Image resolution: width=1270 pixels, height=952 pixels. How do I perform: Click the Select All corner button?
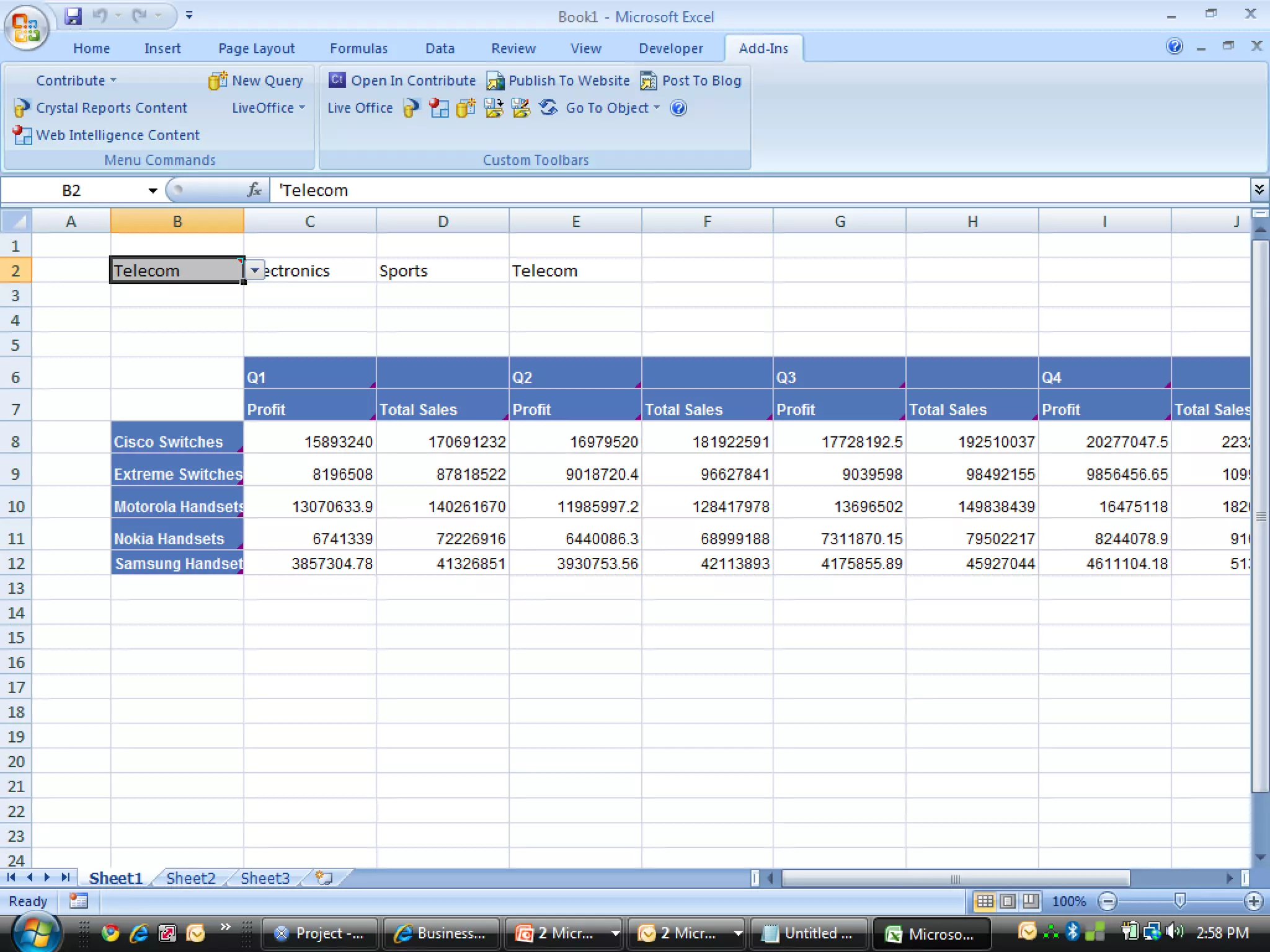16,221
